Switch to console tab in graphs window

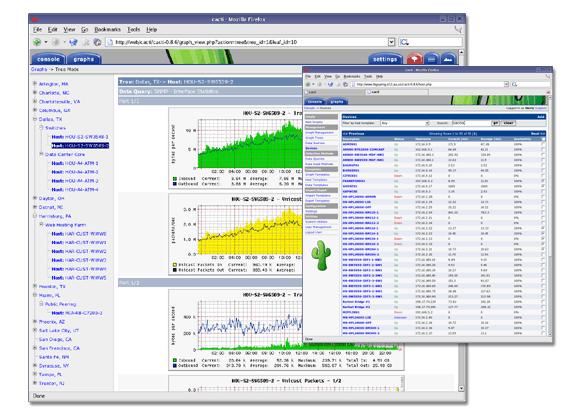click(x=48, y=59)
